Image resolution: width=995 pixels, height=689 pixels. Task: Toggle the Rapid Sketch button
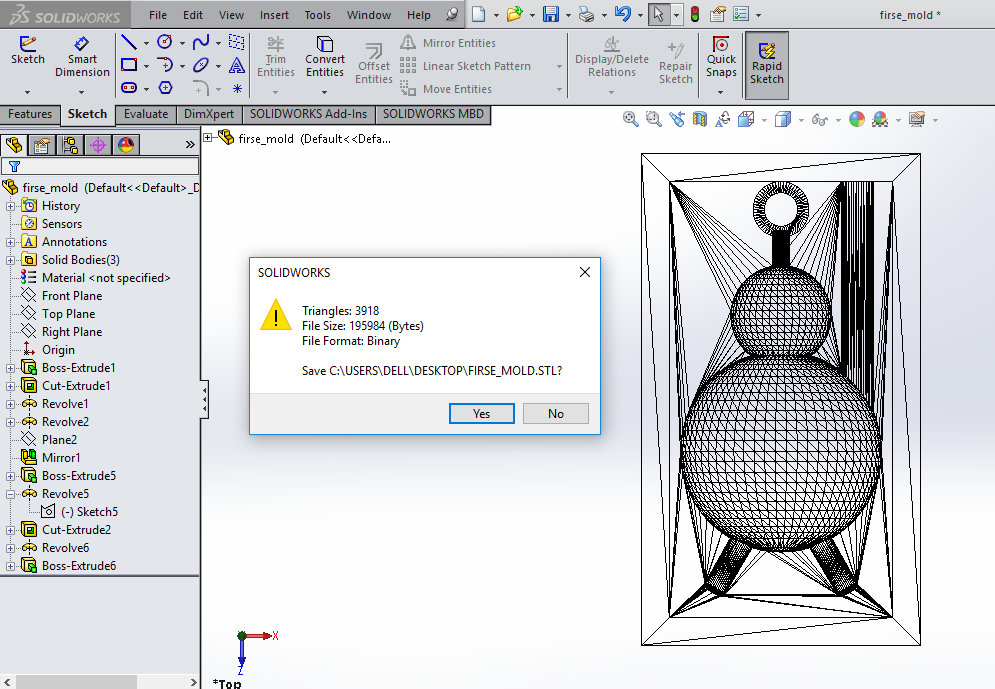(767, 65)
